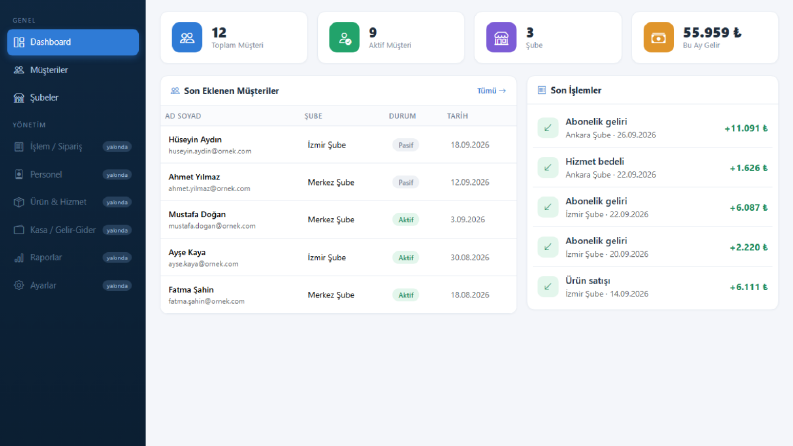This screenshot has width=793, height=446.
Task: Select İşlem / Sipariş menu entry
Action: point(73,147)
